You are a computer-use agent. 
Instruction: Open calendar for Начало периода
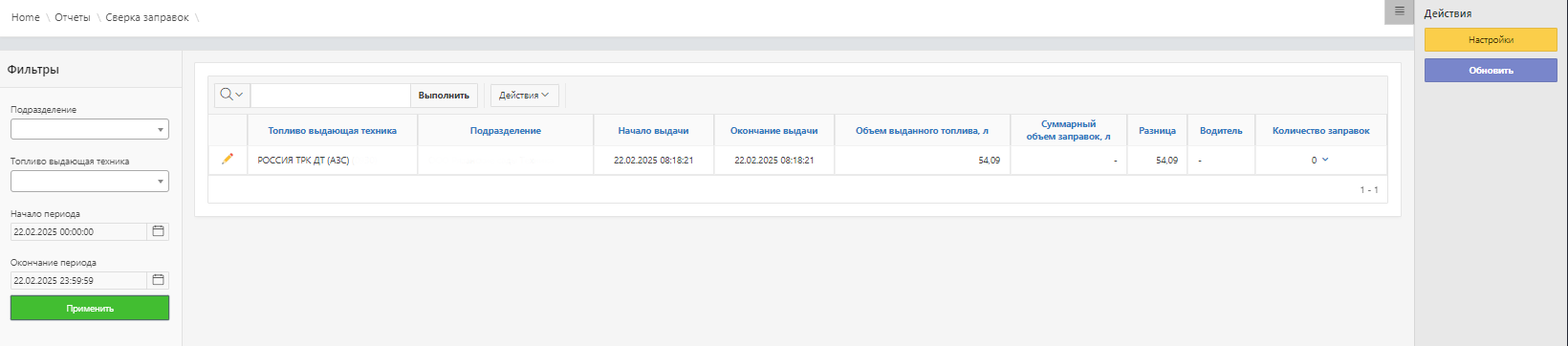click(x=159, y=231)
